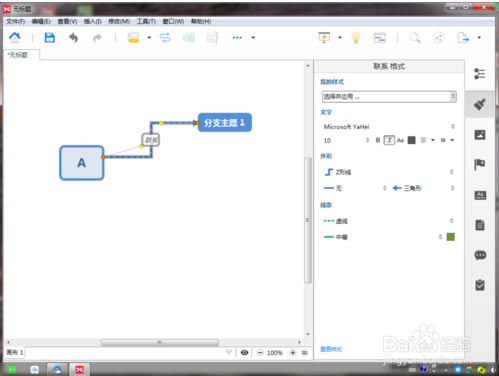Viewport: 499px width, 376px height.
Task: Open the 编辑(E) menu
Action: (41, 21)
